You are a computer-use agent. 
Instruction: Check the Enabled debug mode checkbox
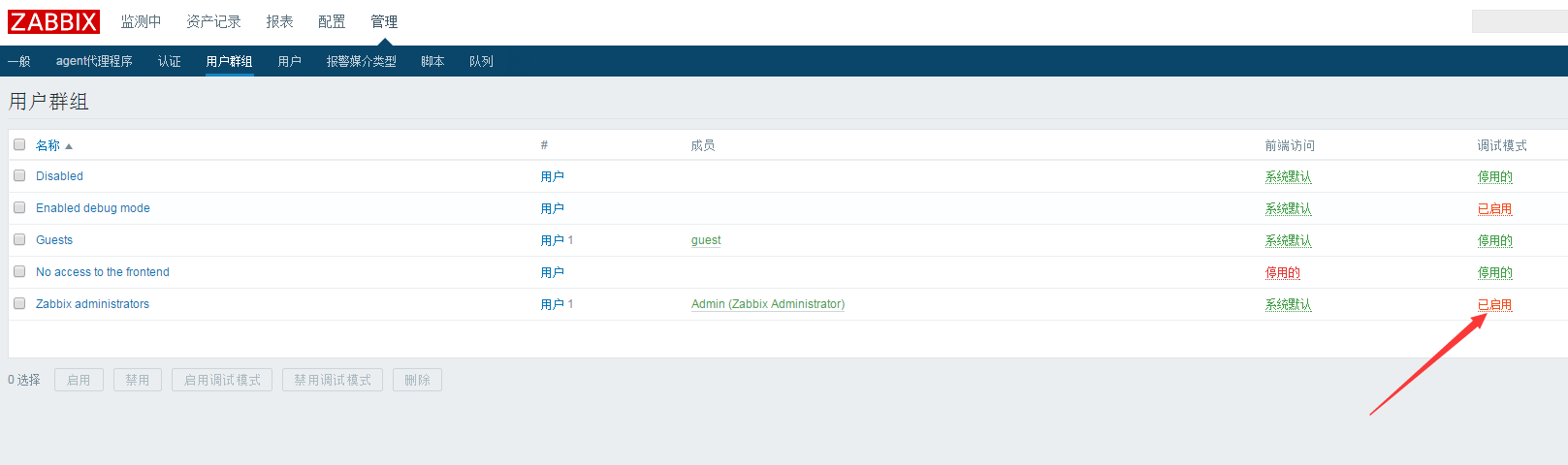pyautogui.click(x=19, y=207)
